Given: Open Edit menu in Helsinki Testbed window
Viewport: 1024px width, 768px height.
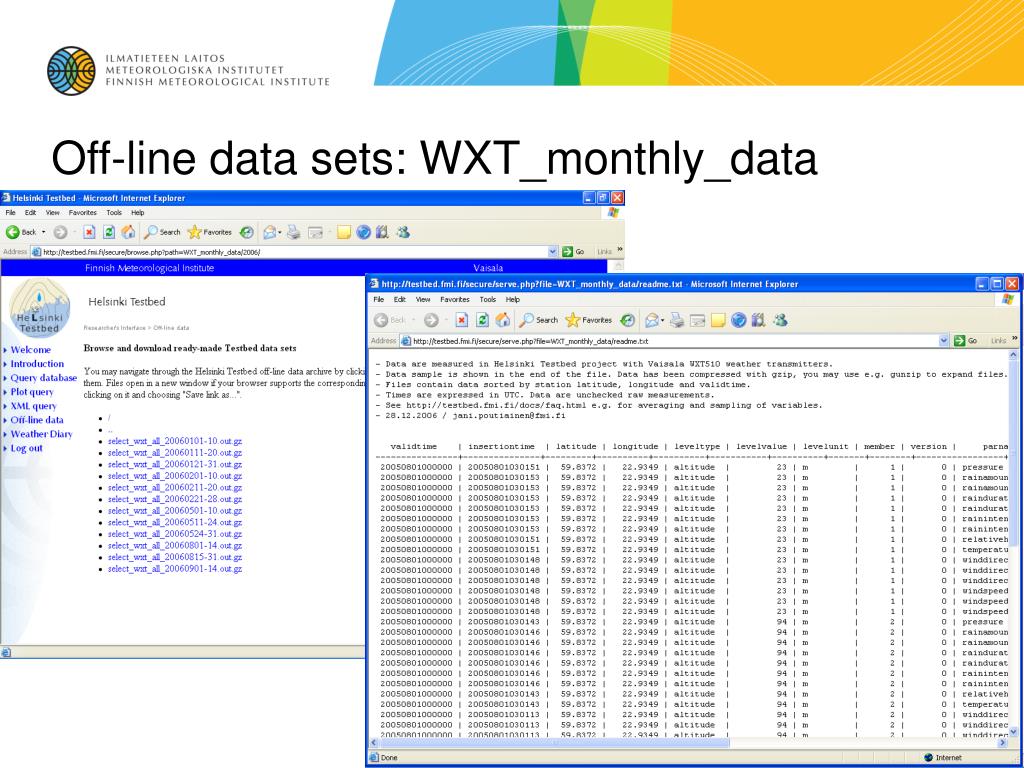Looking at the screenshot, I should [x=31, y=213].
